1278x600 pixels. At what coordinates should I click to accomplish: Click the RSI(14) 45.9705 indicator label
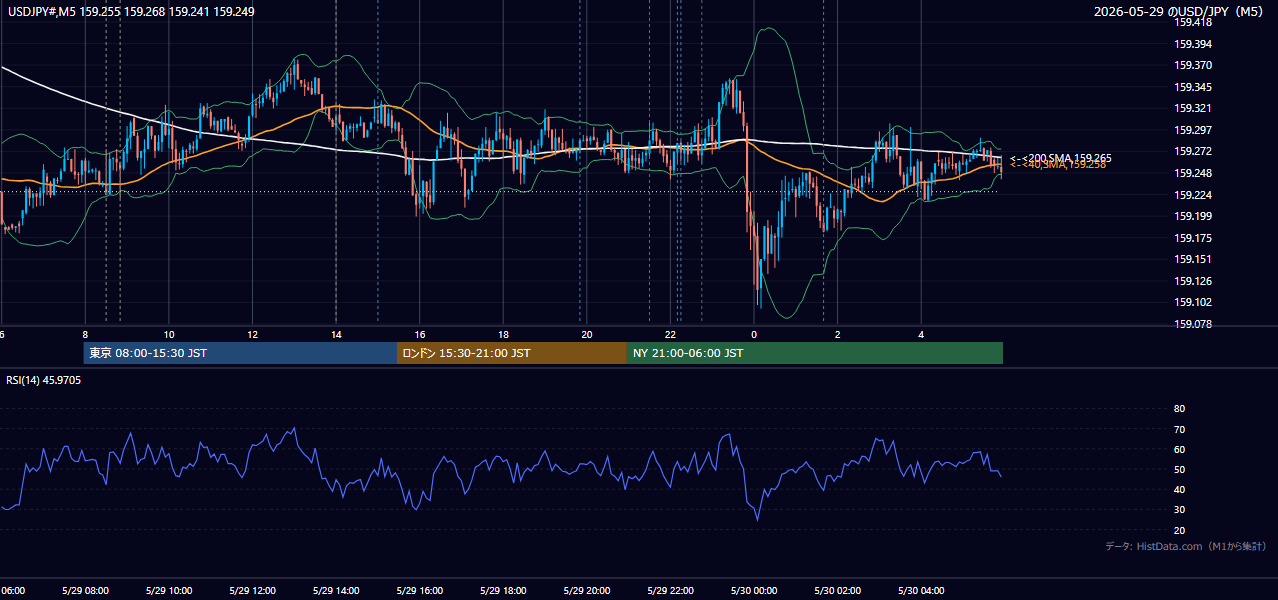44,380
